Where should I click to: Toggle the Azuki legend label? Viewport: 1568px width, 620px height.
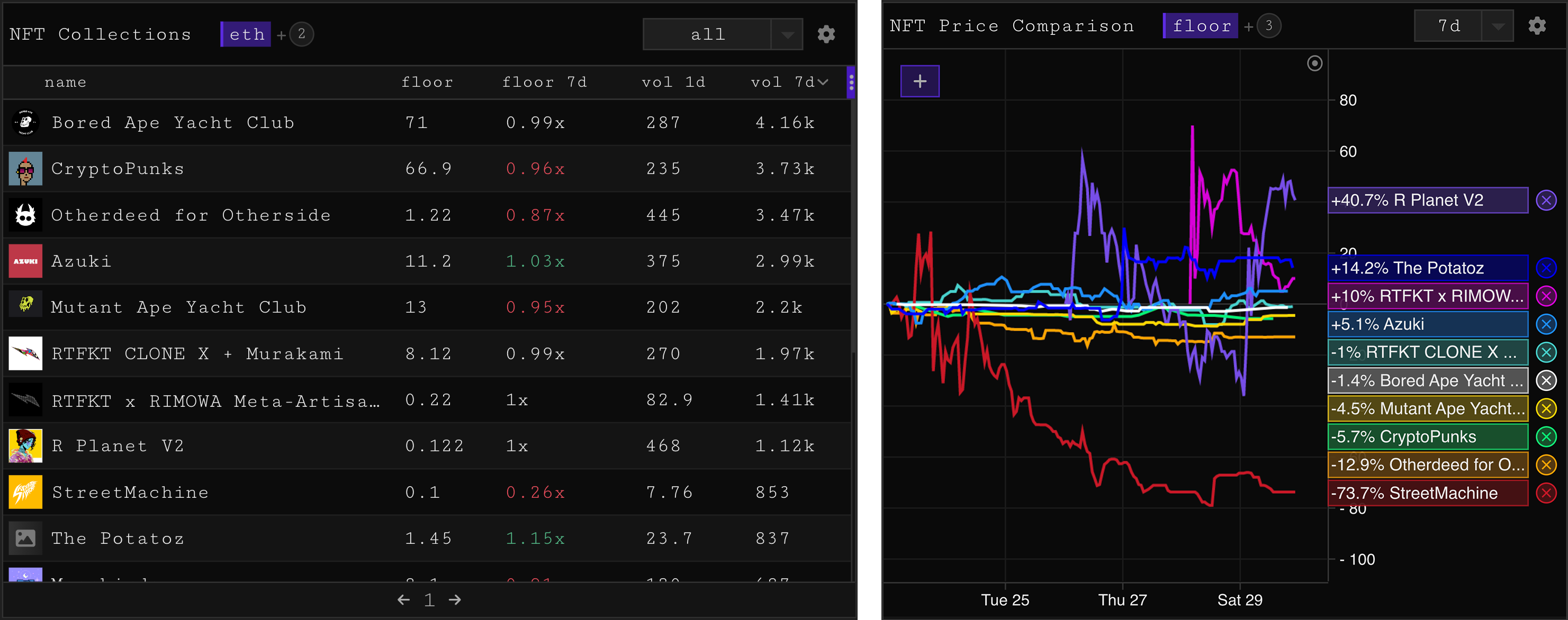point(1427,324)
